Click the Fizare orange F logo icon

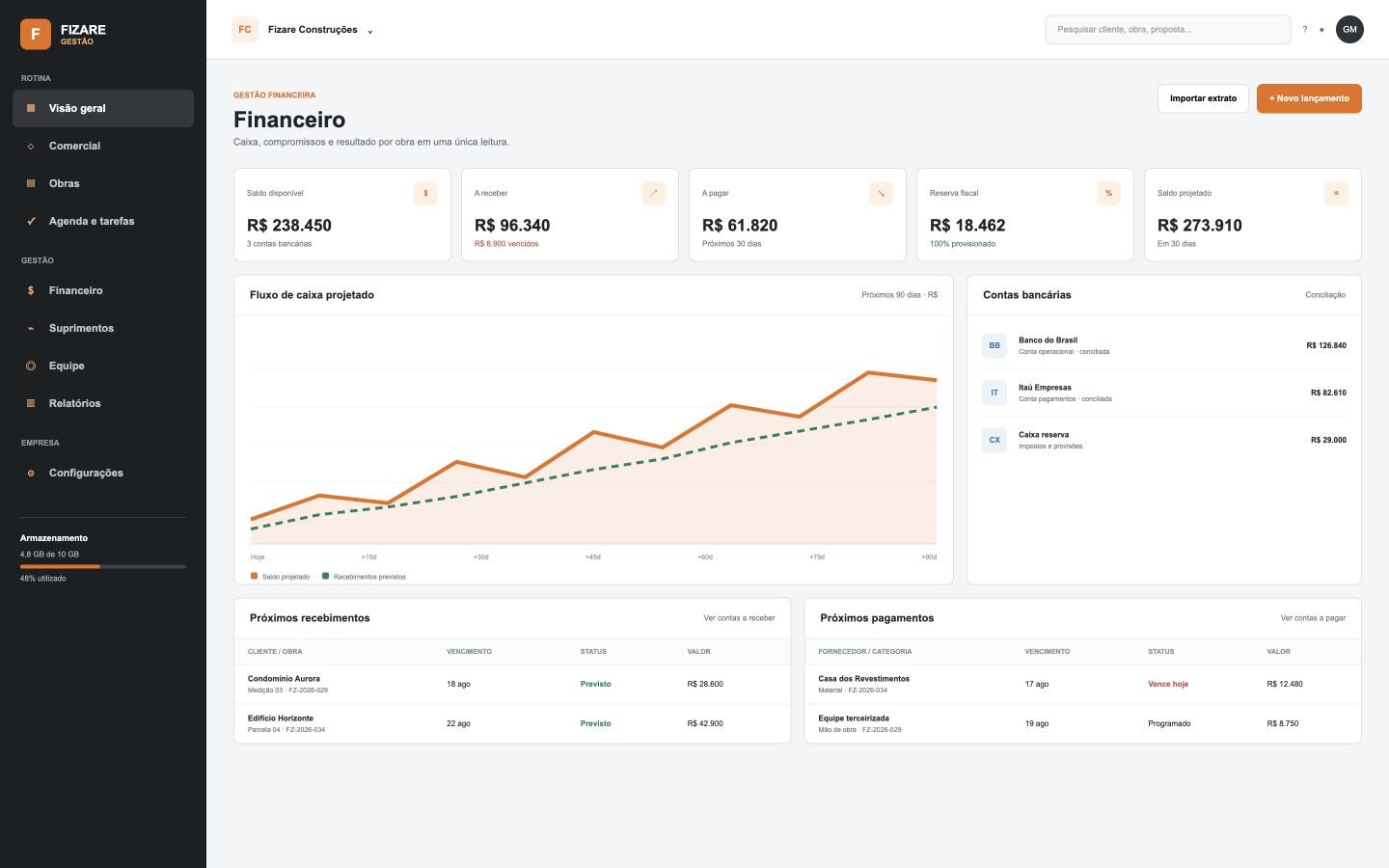pyautogui.click(x=36, y=34)
